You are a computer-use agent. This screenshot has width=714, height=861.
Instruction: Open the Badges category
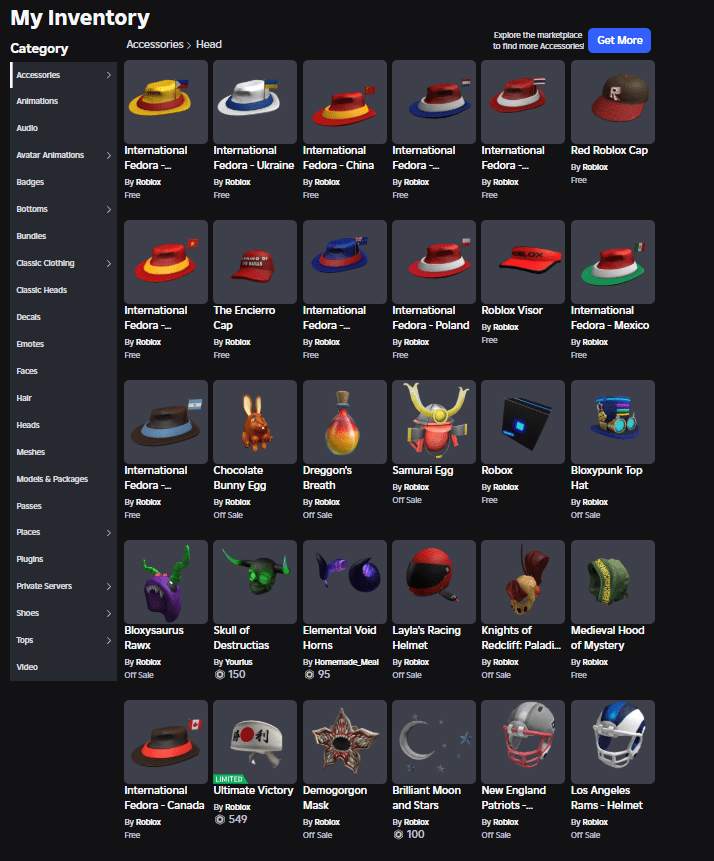[x=63, y=182]
